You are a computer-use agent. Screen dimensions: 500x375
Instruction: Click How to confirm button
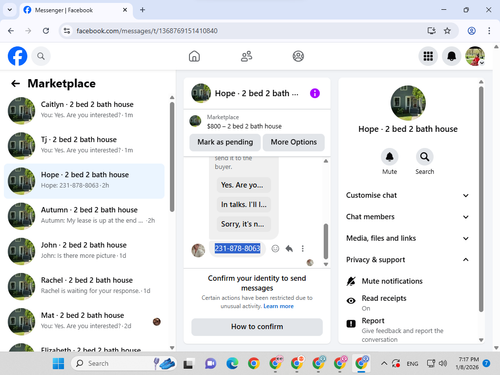click(x=257, y=327)
